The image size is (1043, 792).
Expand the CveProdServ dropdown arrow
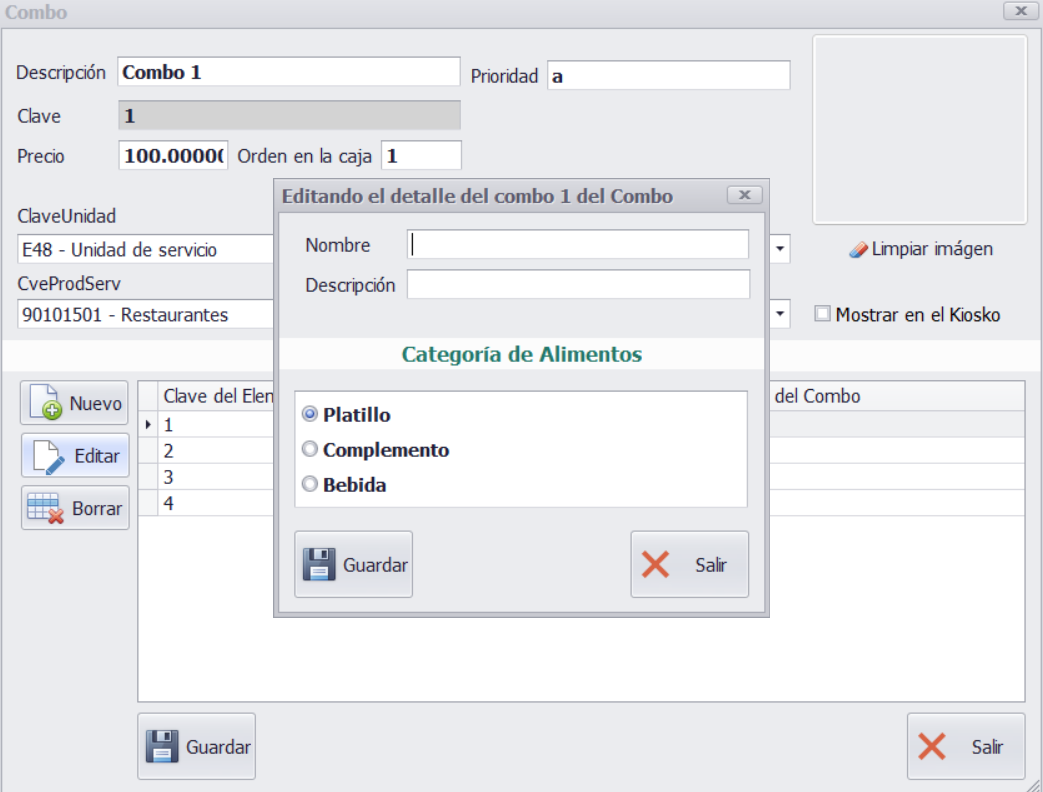tap(780, 314)
